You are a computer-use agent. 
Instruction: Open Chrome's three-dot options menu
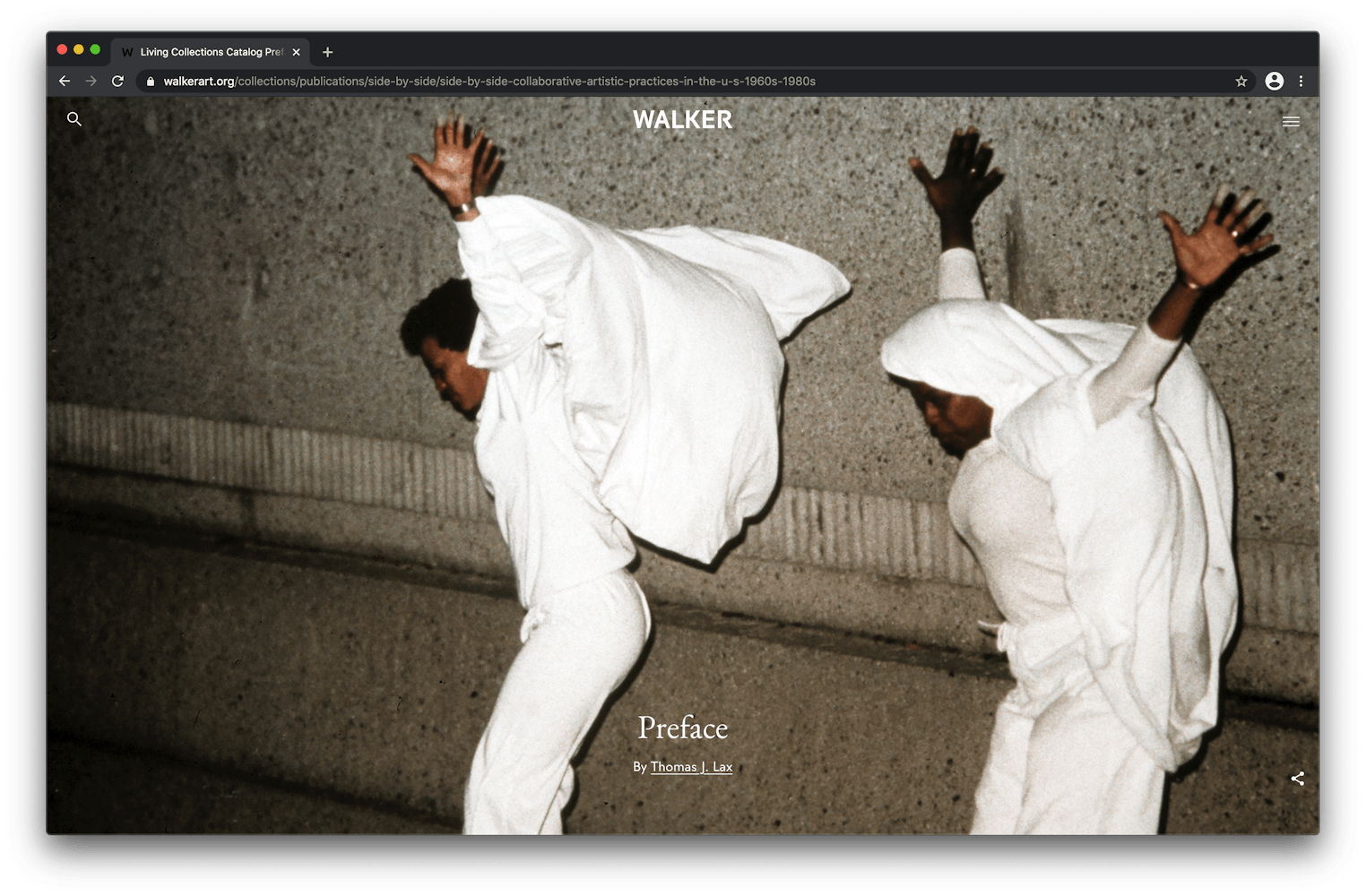coord(1301,82)
